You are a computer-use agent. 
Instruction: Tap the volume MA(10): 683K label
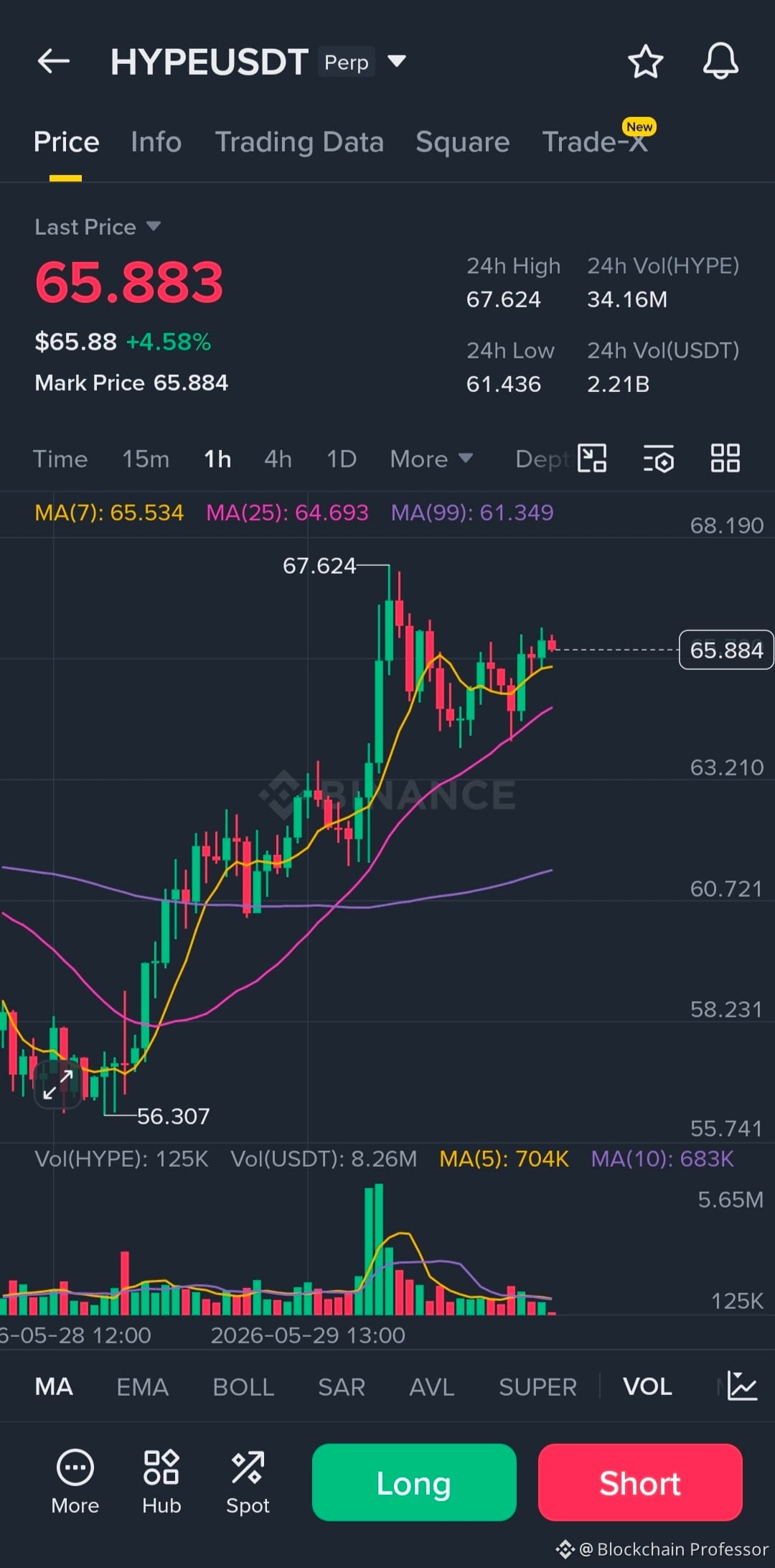click(662, 1159)
